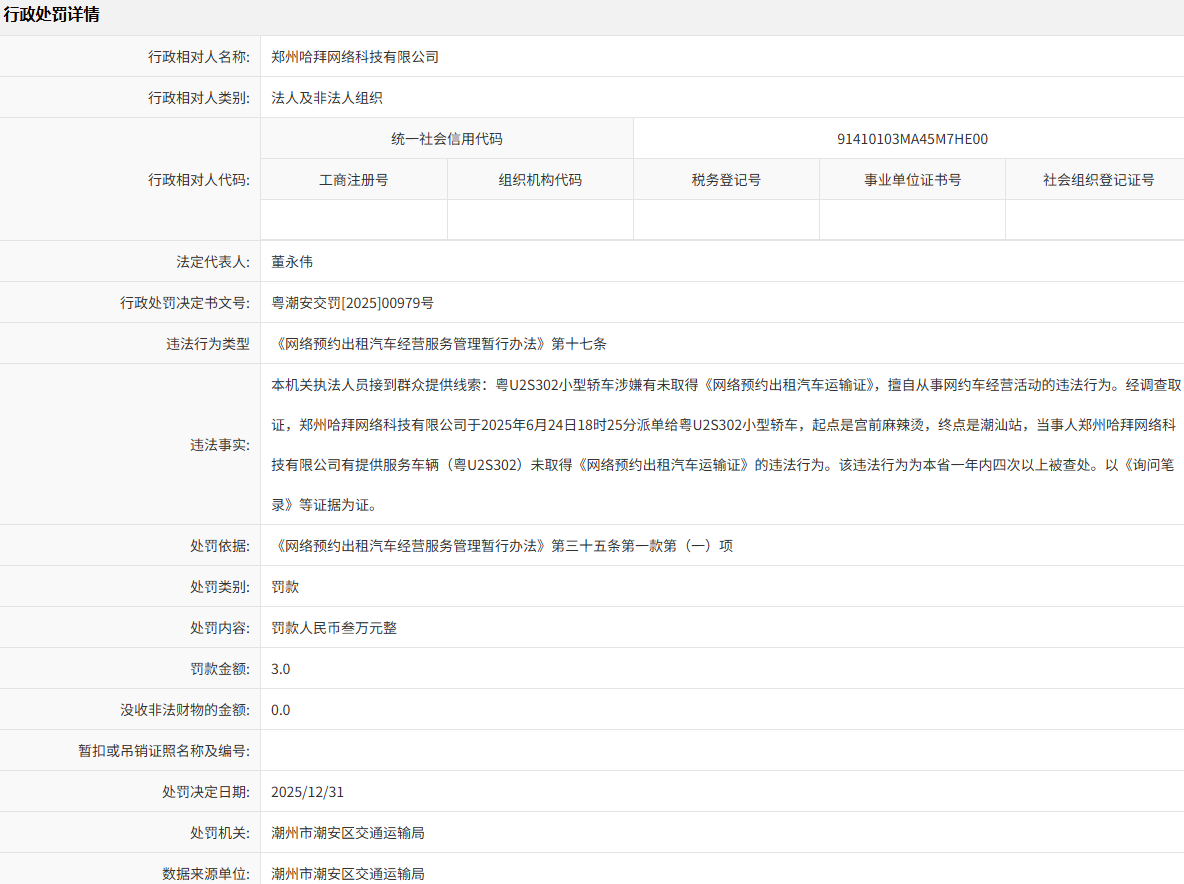
Task: Click the 行政处罚详情 page heading
Action: click(52, 15)
